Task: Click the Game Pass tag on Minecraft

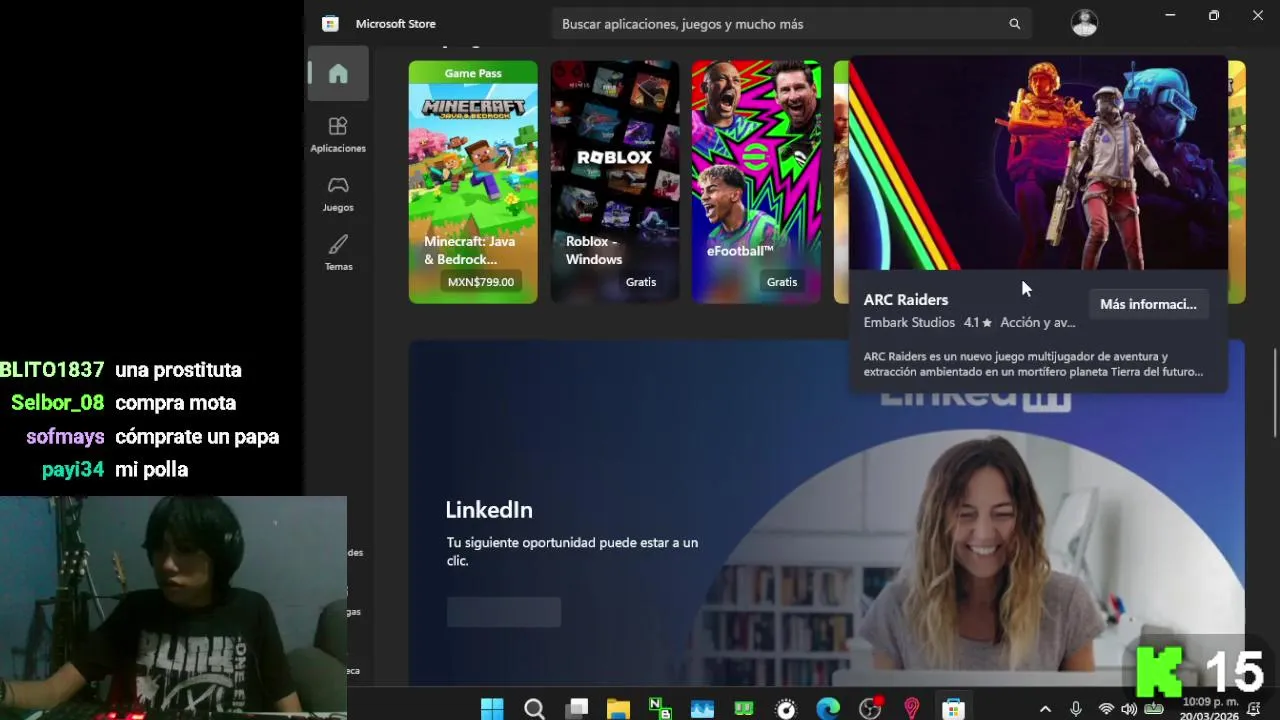Action: click(473, 73)
